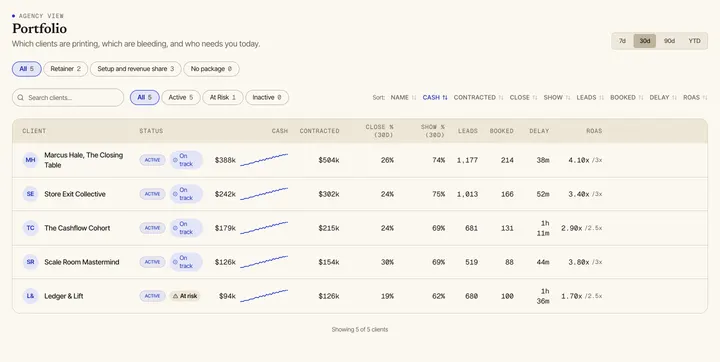Click the $388k cash value

[225, 160]
